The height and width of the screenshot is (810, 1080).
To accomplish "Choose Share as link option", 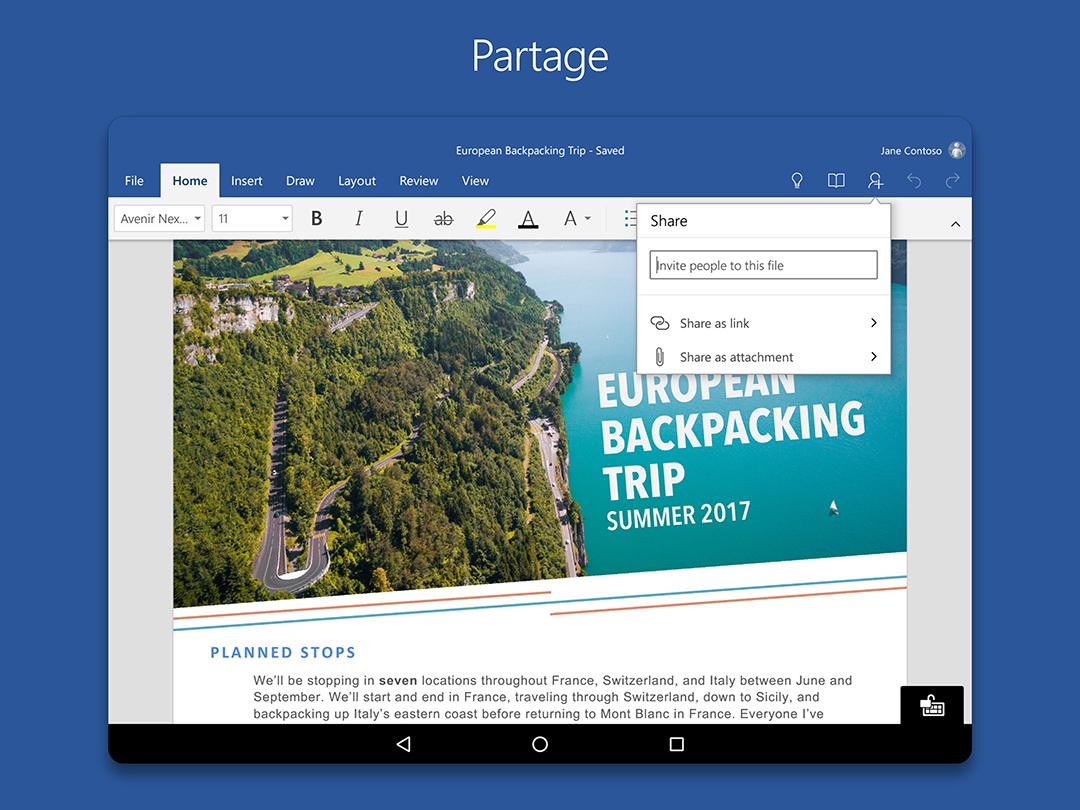I will click(x=714, y=323).
